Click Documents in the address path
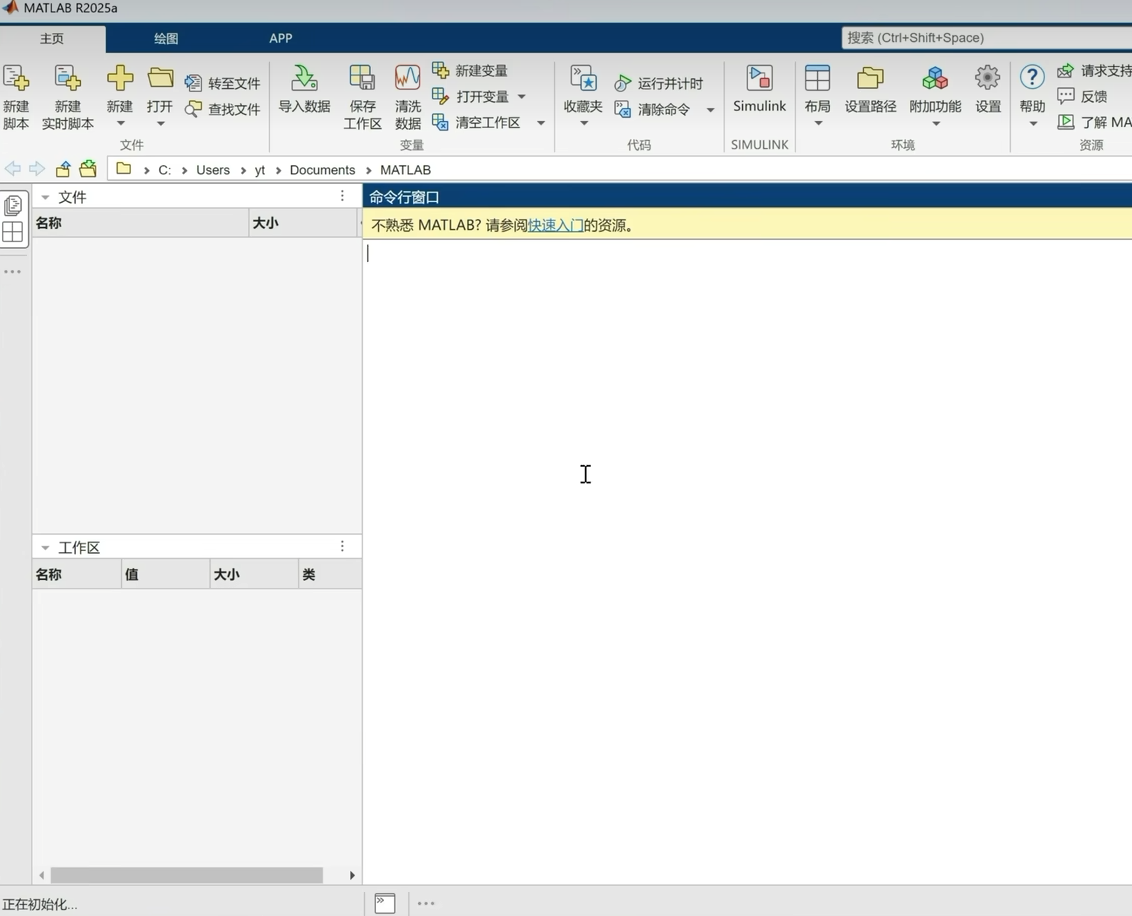The image size is (1132, 916). point(322,170)
